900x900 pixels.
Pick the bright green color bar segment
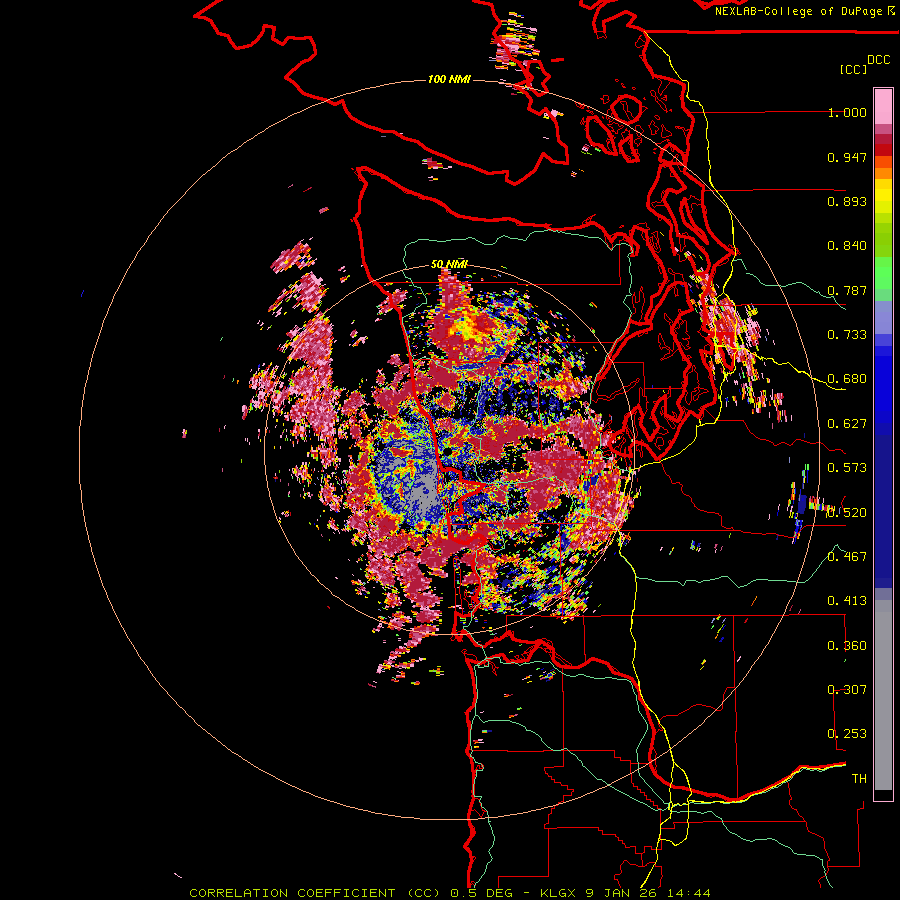[883, 273]
